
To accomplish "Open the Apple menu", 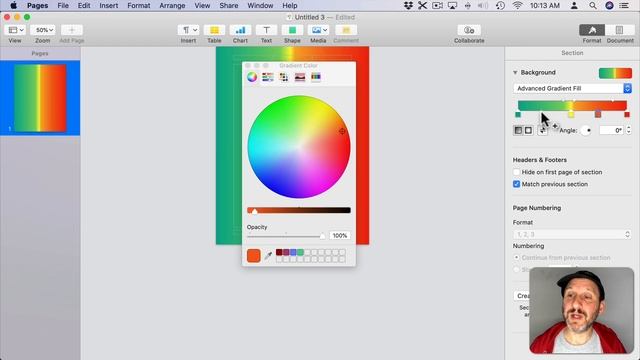I will [x=13, y=6].
